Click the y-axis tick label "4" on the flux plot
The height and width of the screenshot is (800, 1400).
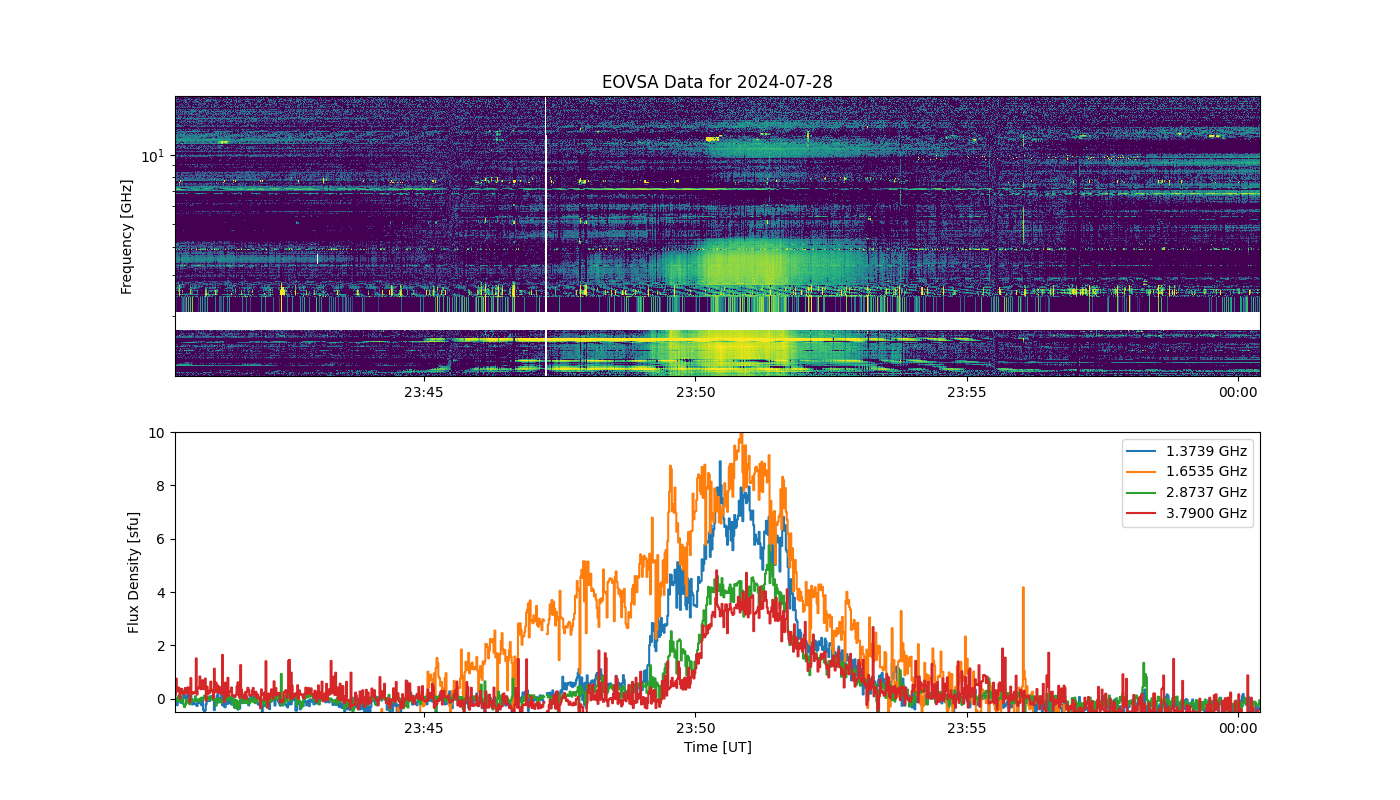click(161, 593)
